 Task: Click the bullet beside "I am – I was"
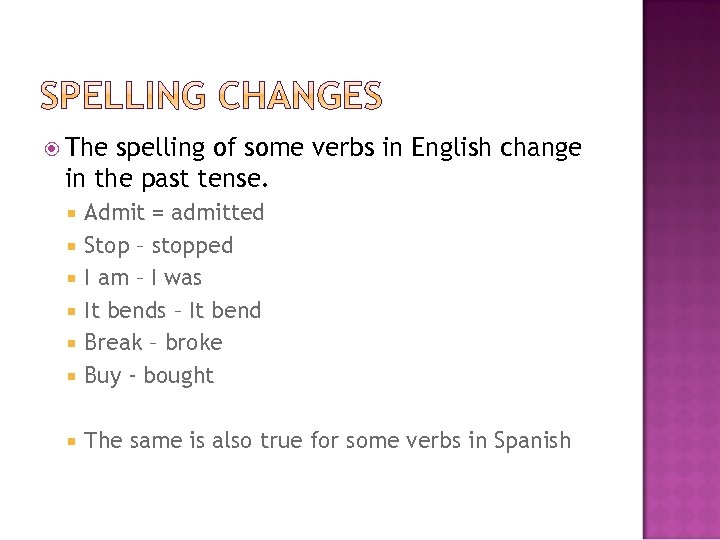(x=72, y=278)
